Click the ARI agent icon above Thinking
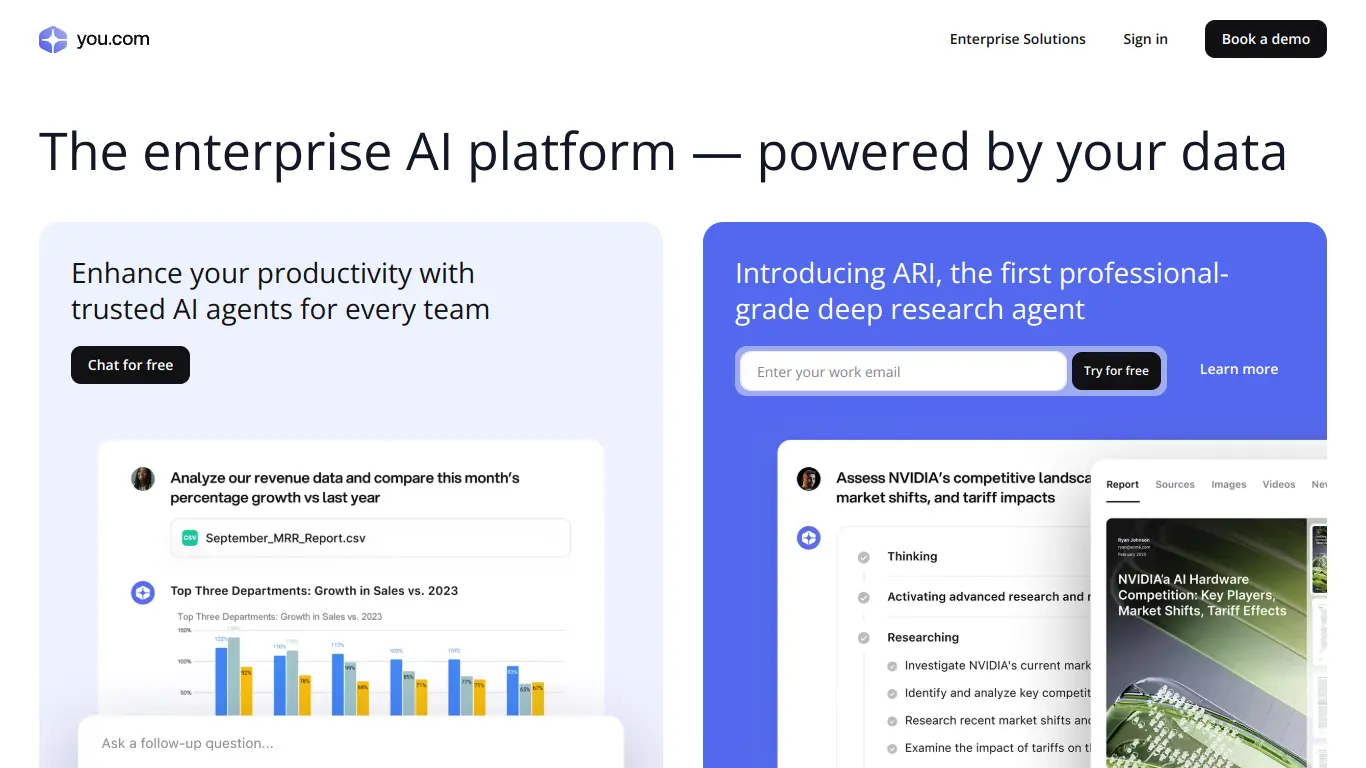 tap(808, 538)
